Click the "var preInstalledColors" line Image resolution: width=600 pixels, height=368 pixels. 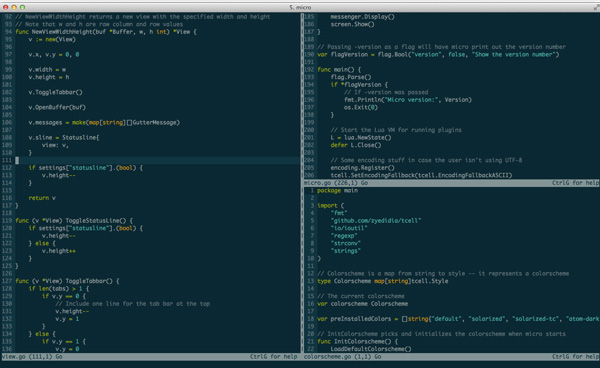pos(458,319)
